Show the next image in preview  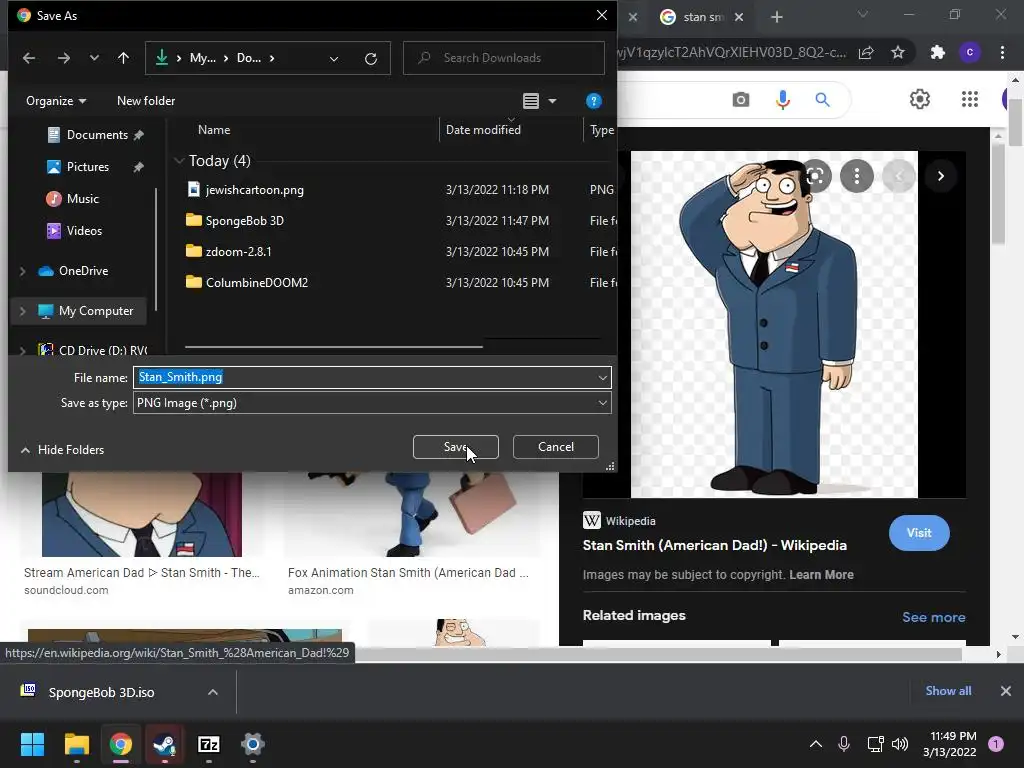point(940,176)
